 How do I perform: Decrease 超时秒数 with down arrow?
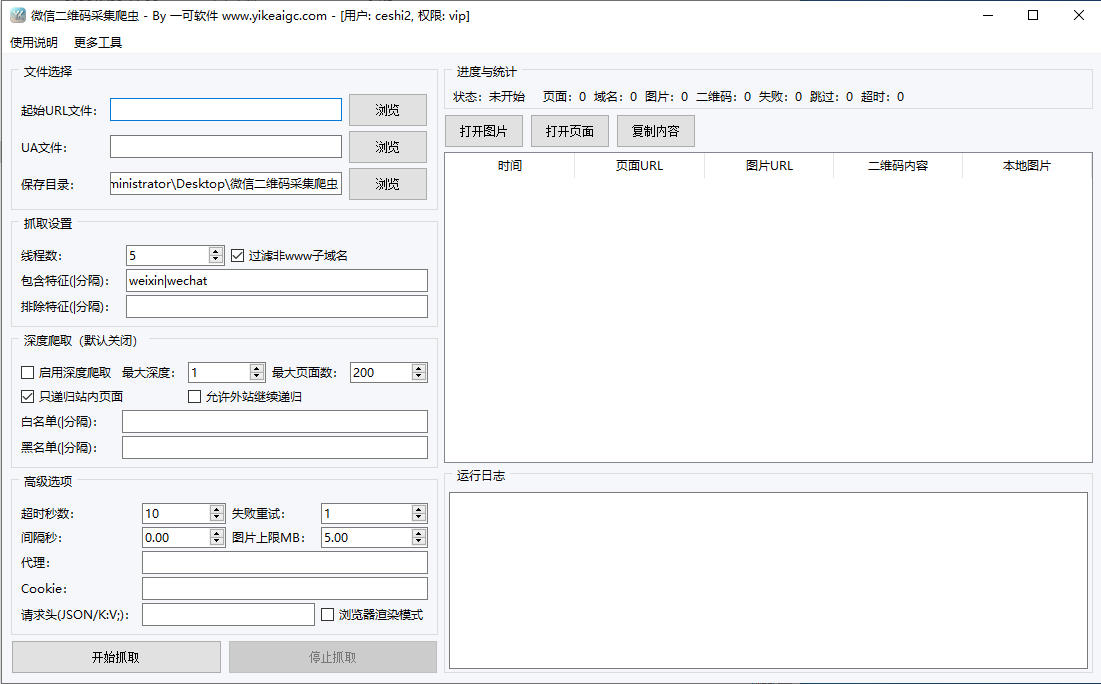pyautogui.click(x=216, y=518)
